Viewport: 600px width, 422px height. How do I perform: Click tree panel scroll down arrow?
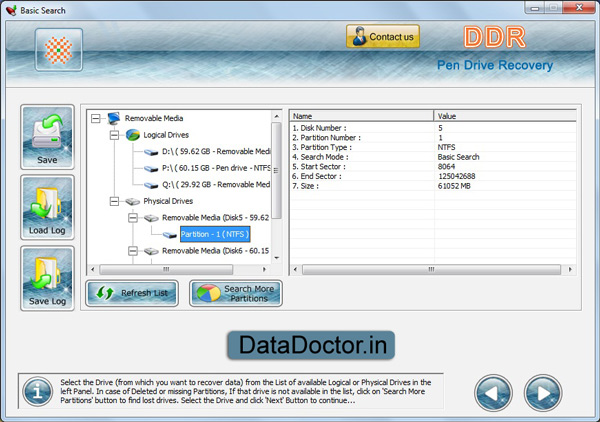[x=276, y=258]
